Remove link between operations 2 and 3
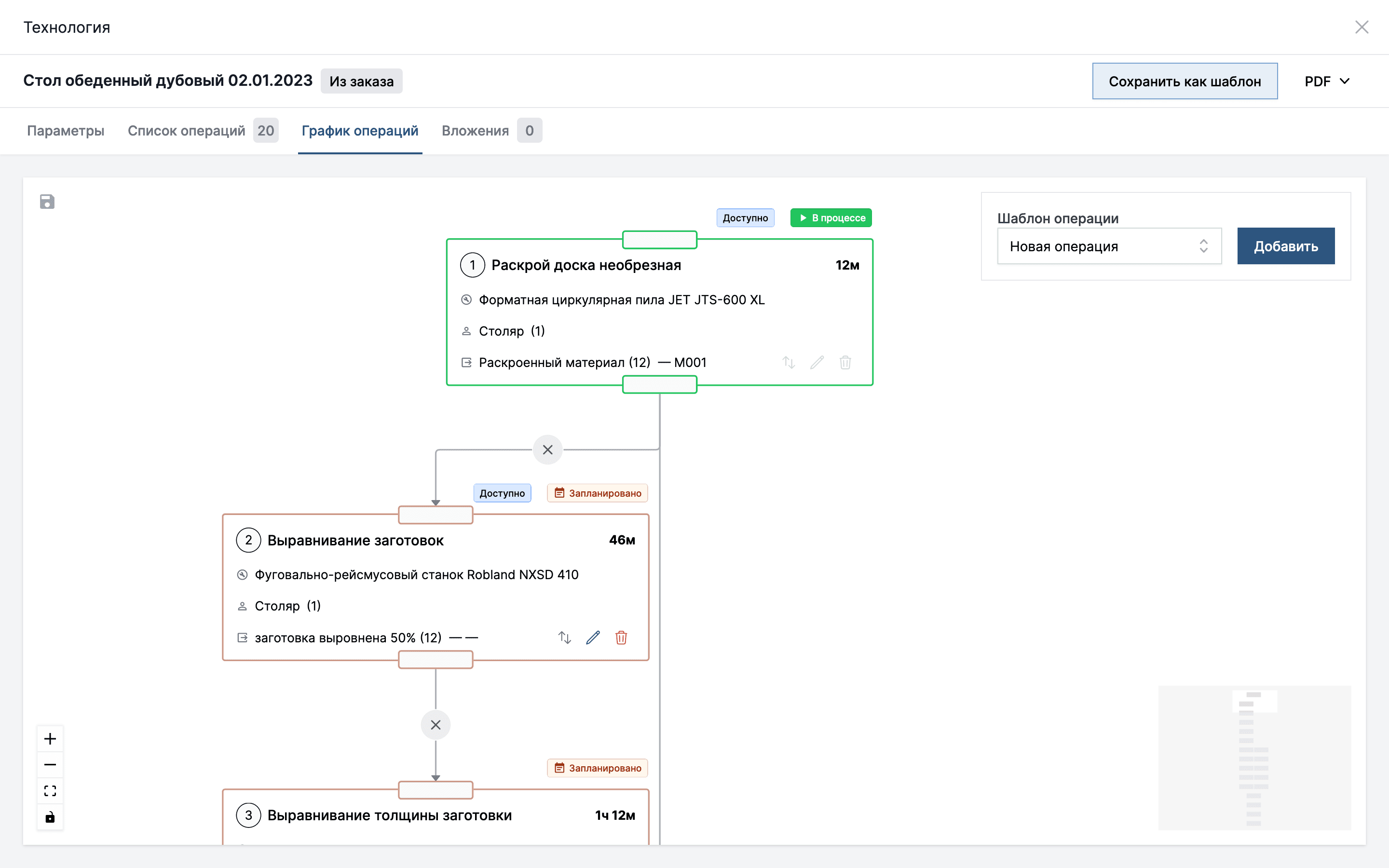This screenshot has height=868, width=1389. point(436,724)
